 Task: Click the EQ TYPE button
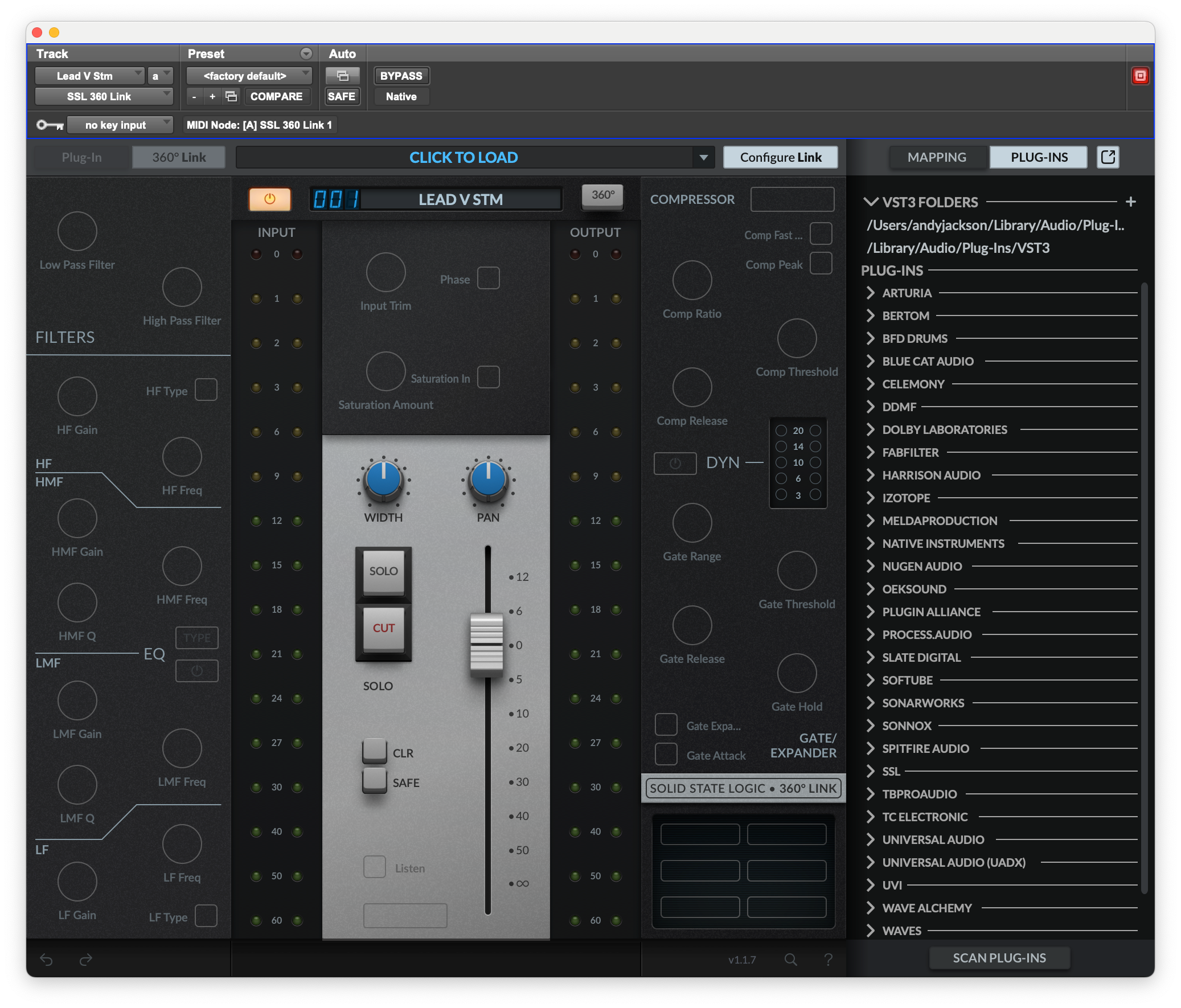pyautogui.click(x=196, y=637)
